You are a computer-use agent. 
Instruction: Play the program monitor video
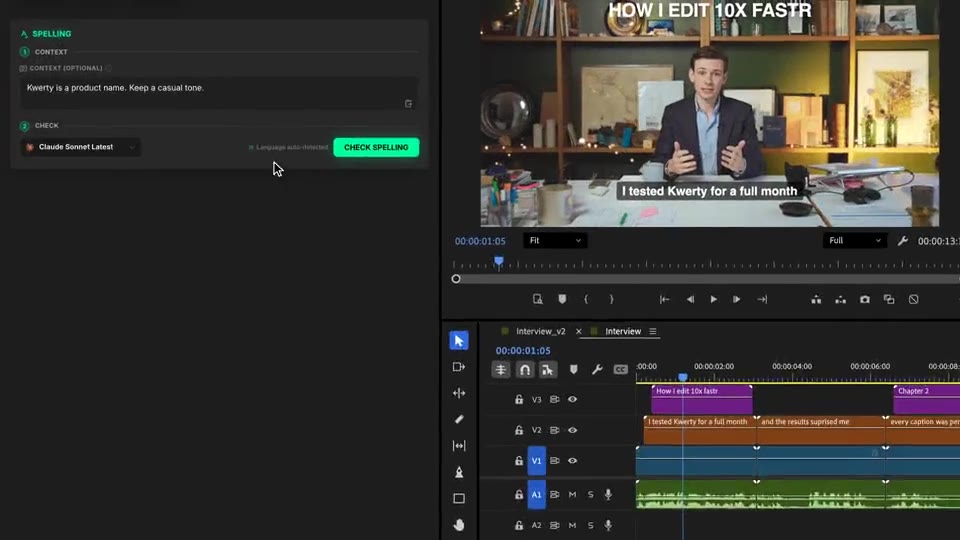pos(713,299)
